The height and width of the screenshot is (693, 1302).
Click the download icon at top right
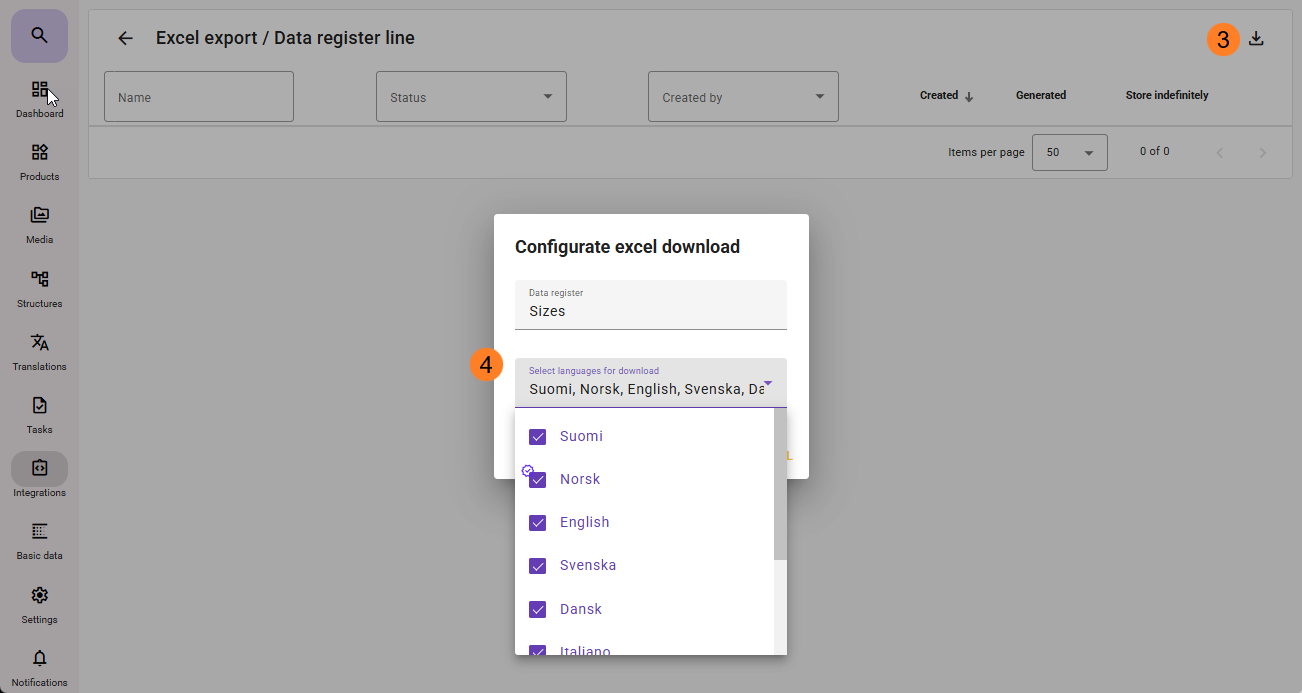[1257, 39]
